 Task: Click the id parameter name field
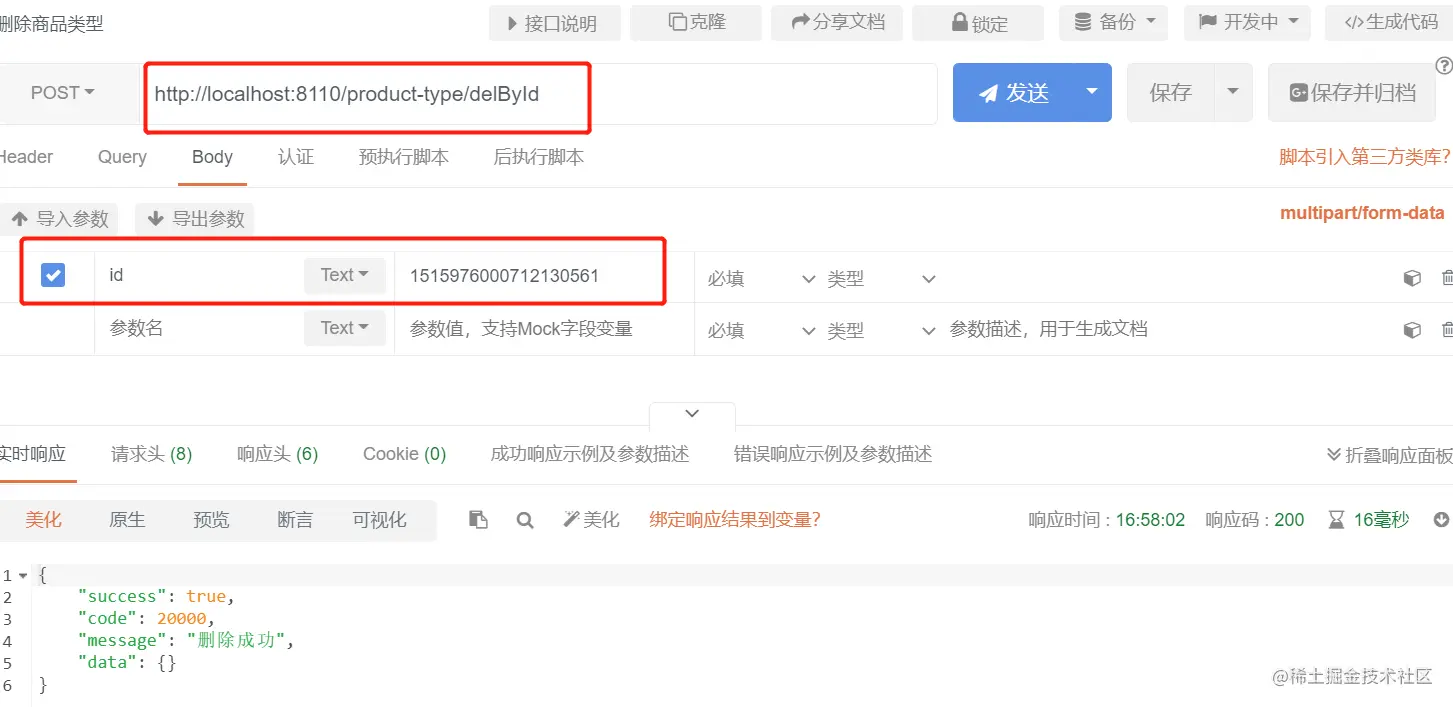[x=200, y=275]
